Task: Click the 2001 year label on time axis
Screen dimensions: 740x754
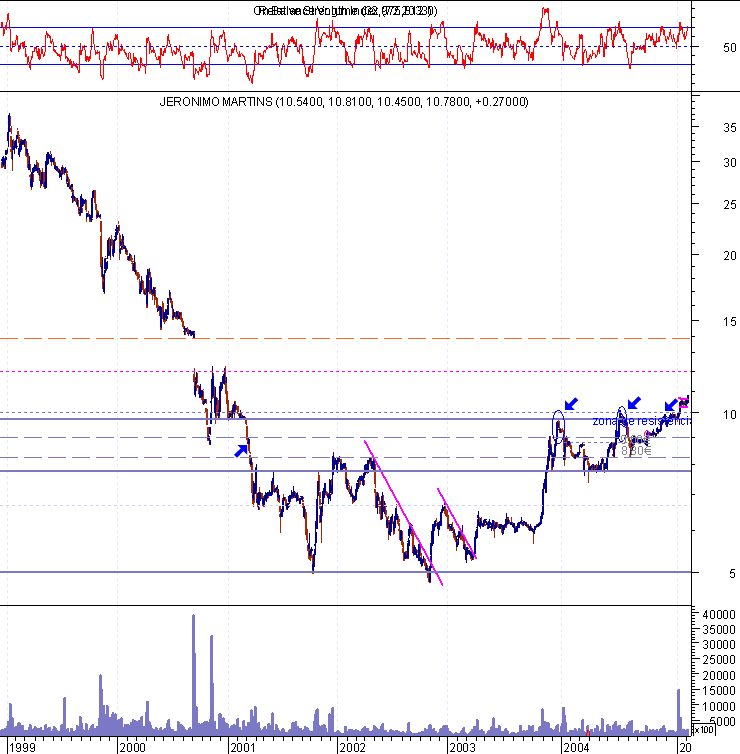Action: 243,747
